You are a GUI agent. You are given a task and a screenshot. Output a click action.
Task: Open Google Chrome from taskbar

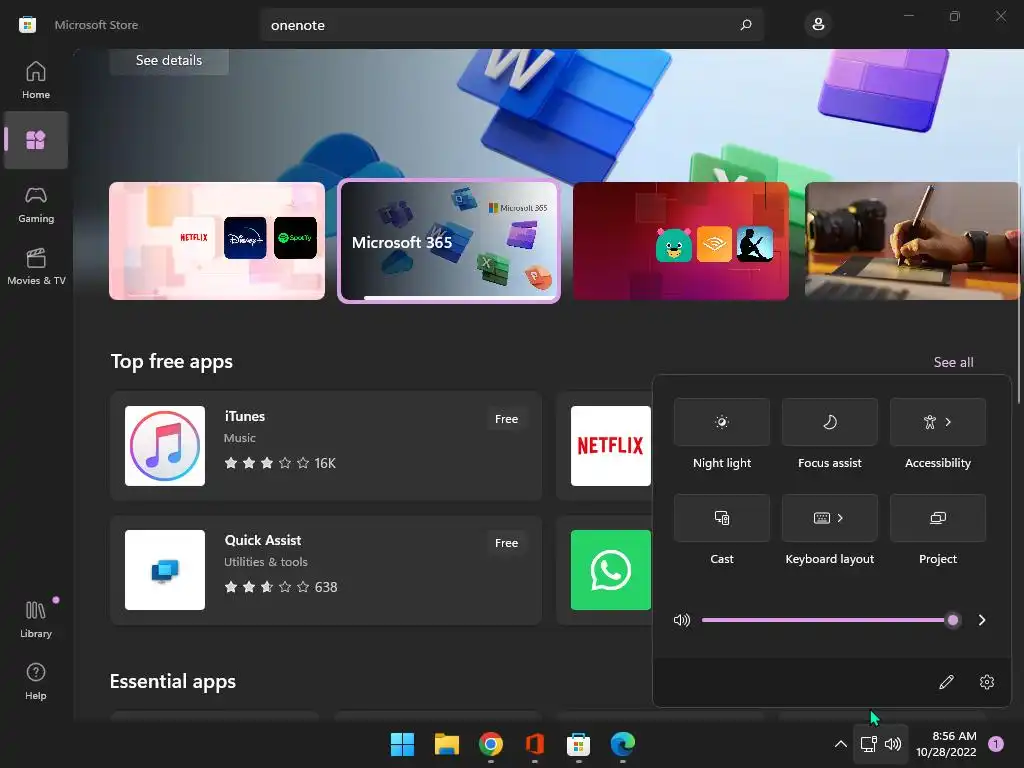[x=490, y=744]
